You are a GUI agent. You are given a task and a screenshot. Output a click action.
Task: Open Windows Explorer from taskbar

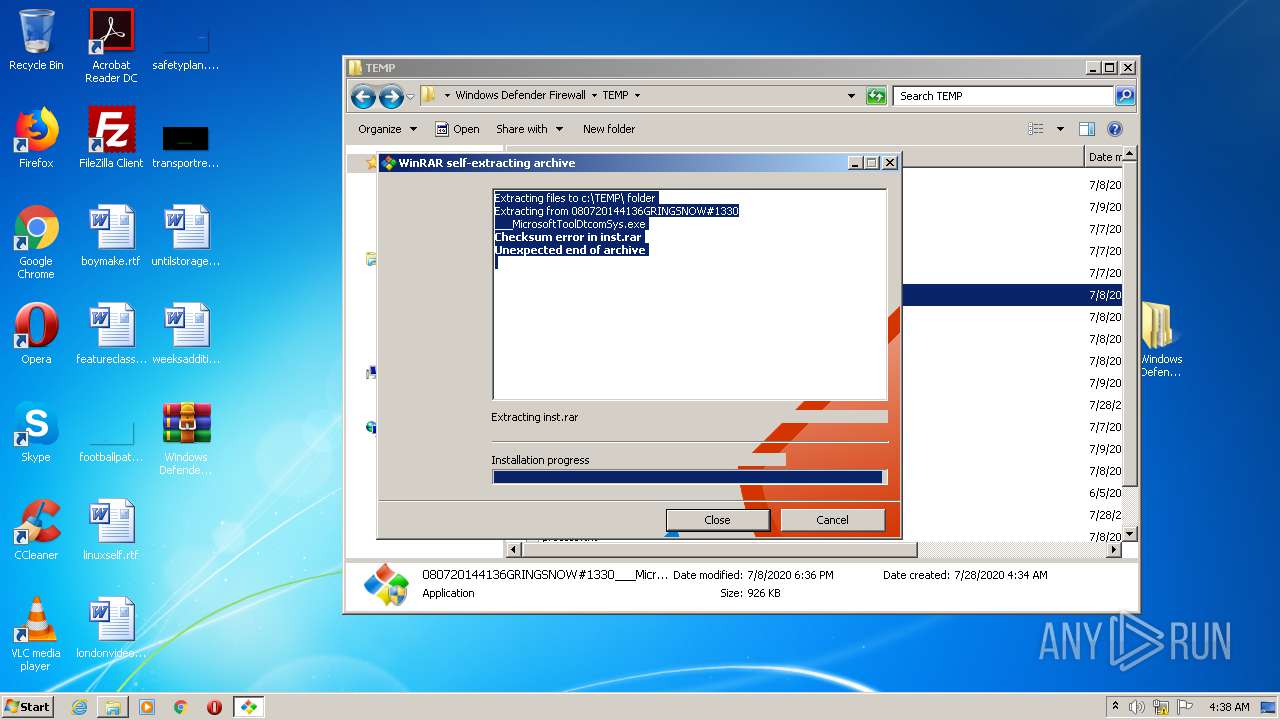click(113, 707)
